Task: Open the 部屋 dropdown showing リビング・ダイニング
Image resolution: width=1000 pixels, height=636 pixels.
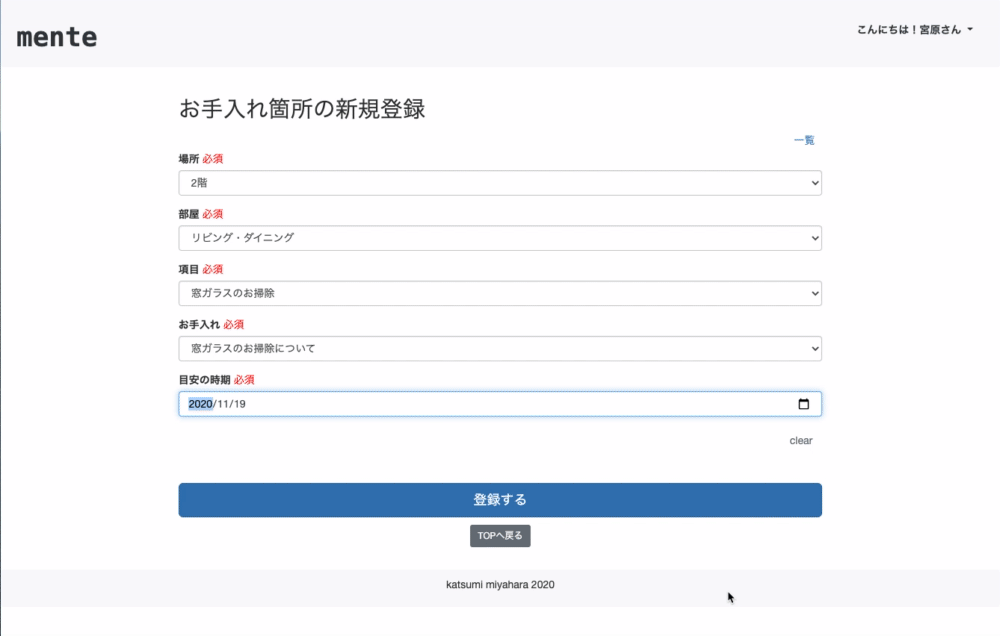Action: [x=500, y=238]
